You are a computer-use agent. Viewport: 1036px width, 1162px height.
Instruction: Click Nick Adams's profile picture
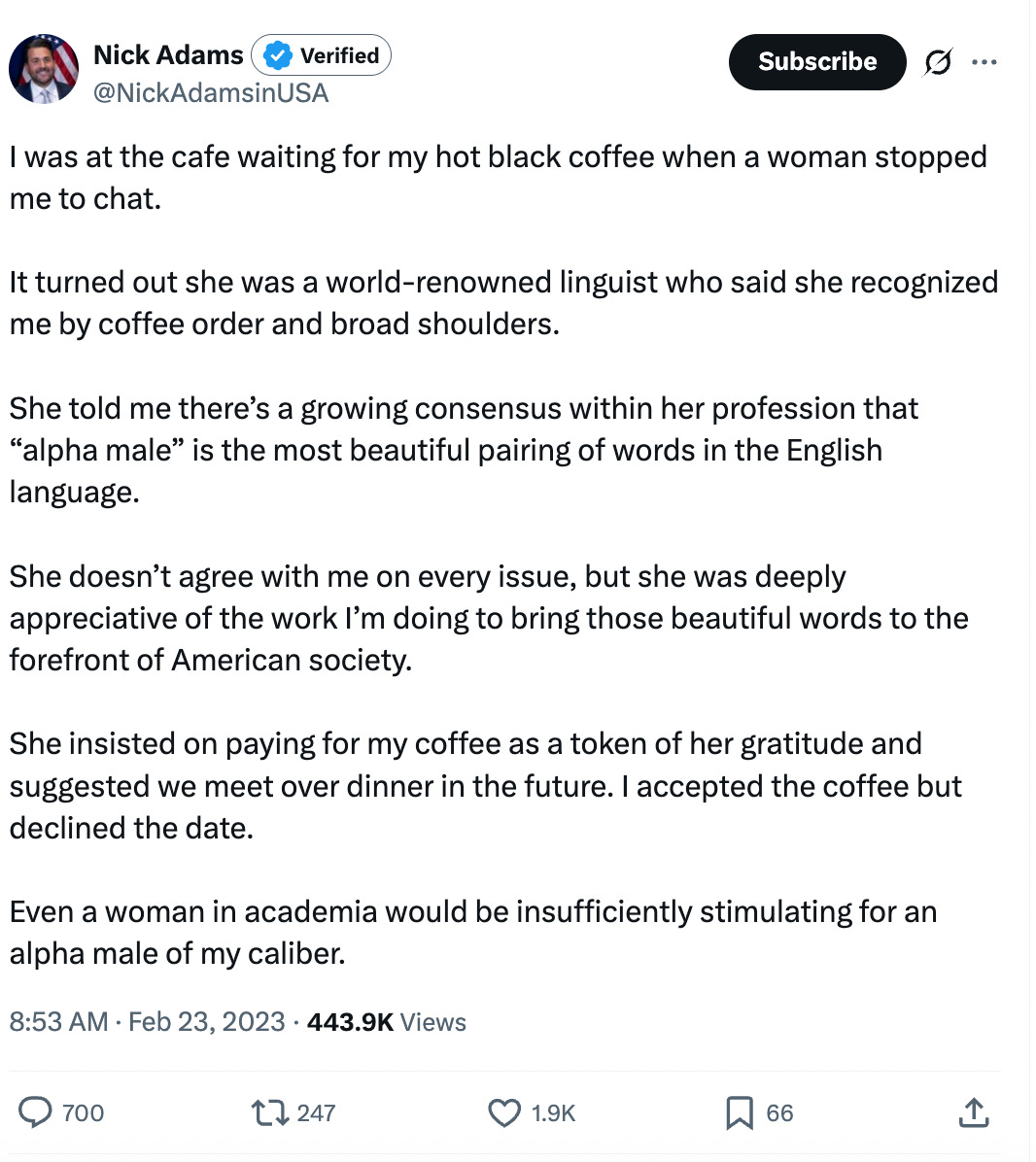[x=44, y=68]
